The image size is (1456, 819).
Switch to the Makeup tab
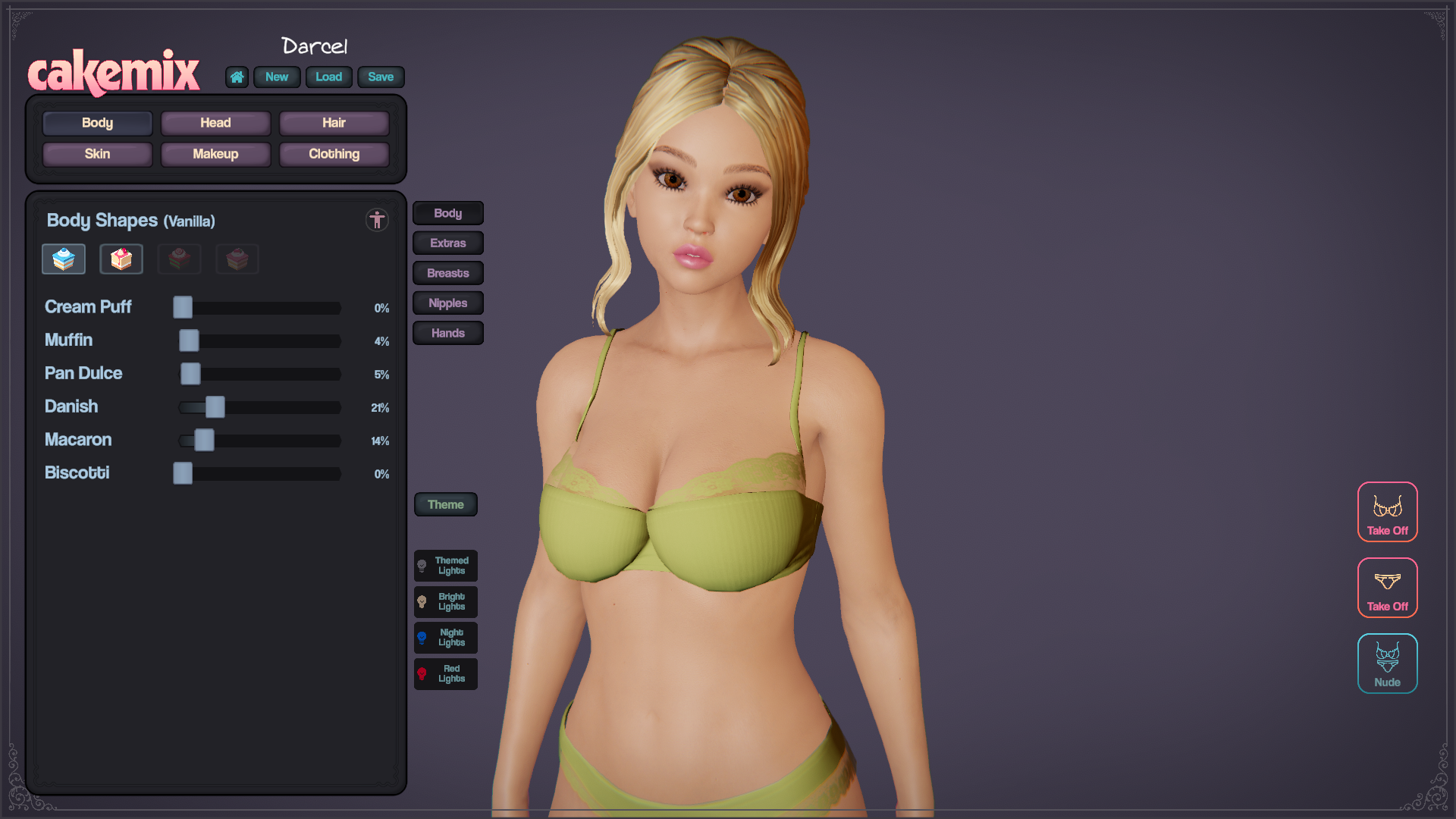point(215,154)
